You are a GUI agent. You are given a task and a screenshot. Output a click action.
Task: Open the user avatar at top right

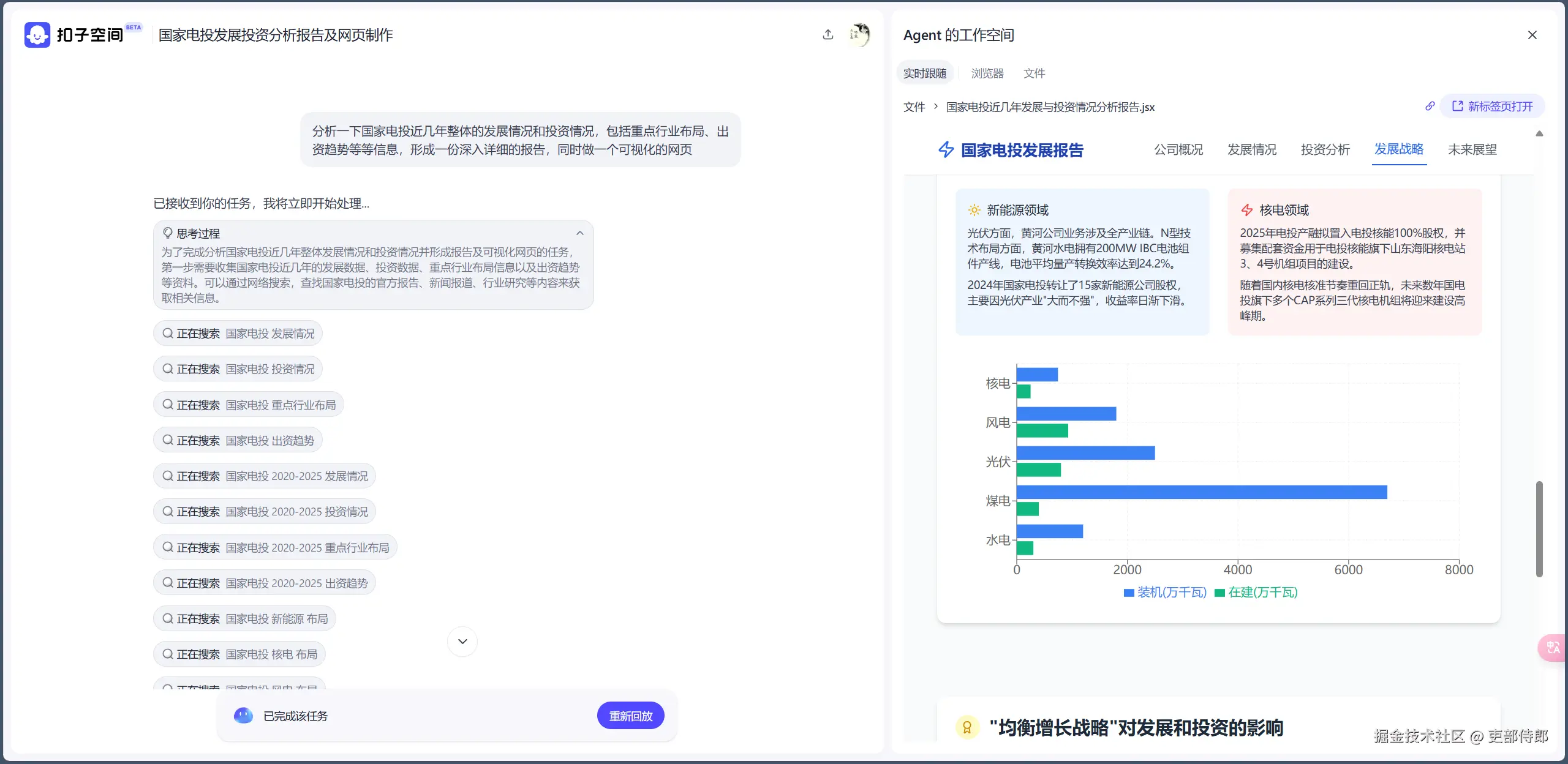[x=860, y=34]
